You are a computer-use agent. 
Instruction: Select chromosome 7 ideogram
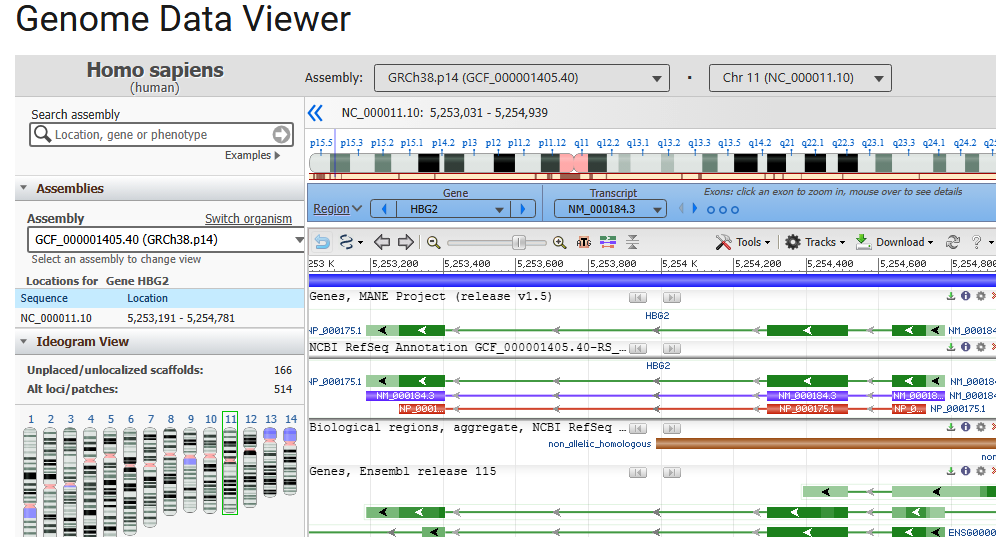tap(150, 477)
